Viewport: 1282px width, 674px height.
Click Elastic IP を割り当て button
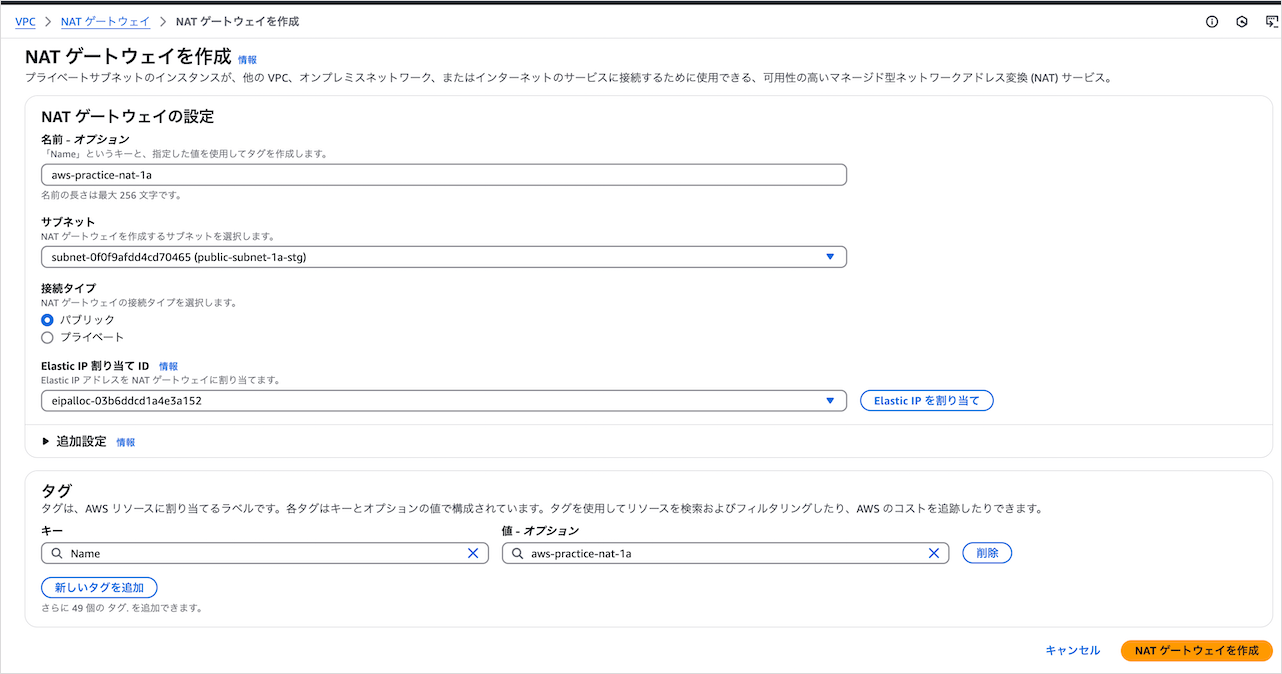(x=926, y=401)
